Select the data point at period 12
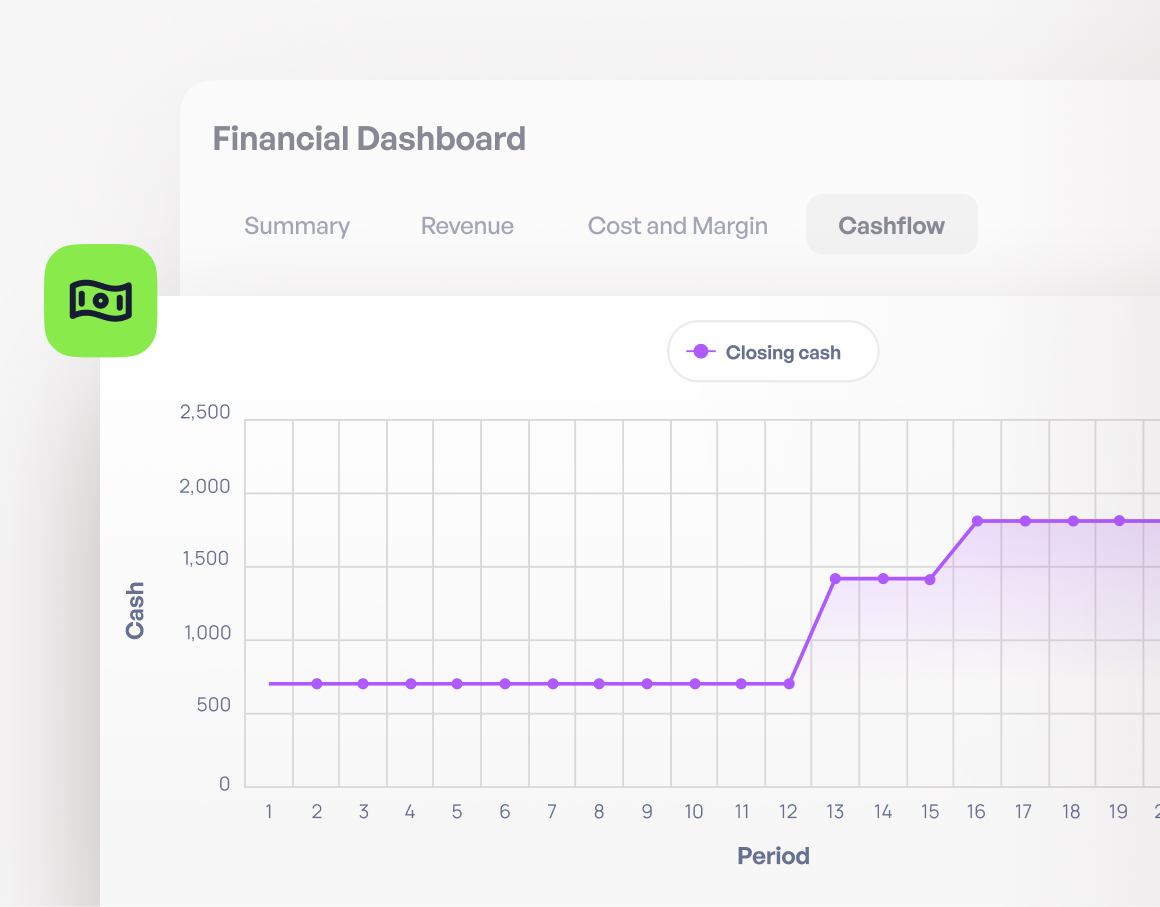Image resolution: width=1160 pixels, height=907 pixels. click(x=789, y=684)
